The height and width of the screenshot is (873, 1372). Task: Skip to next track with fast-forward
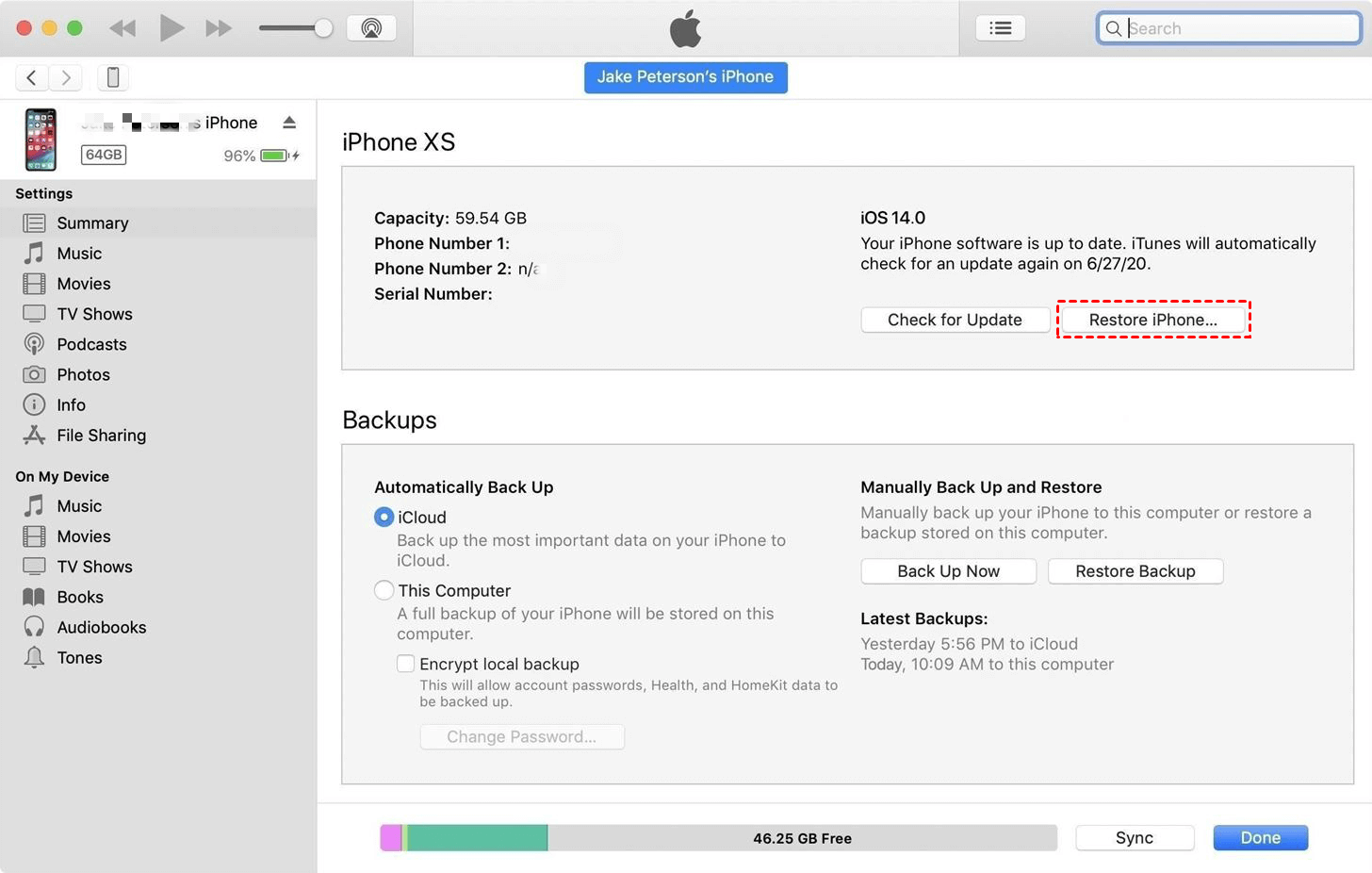pos(219,28)
